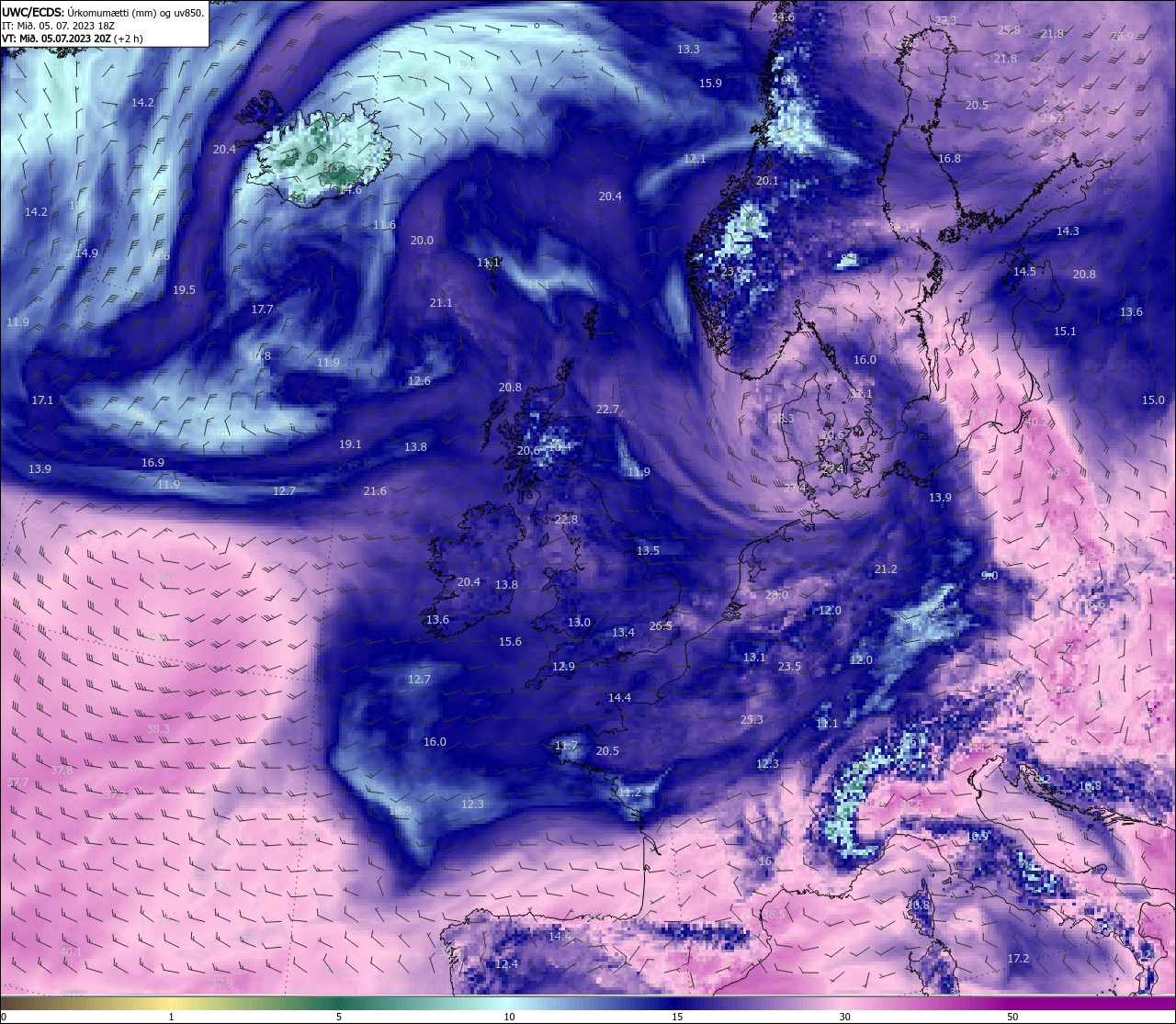Click the 24.6 value label
The image size is (1176, 1024).
click(784, 17)
